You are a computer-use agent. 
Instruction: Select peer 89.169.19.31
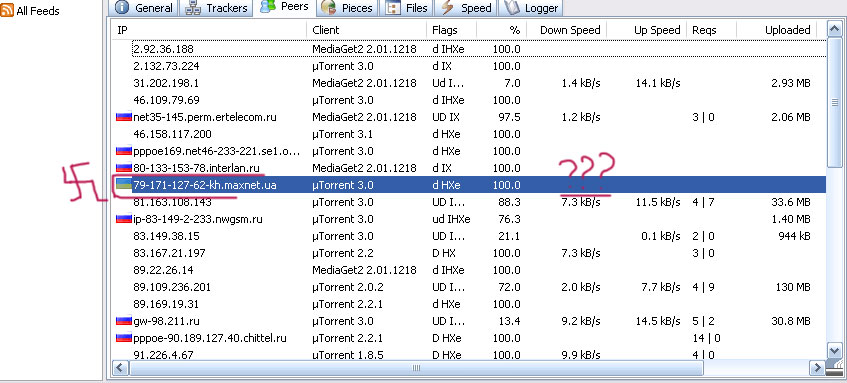pyautogui.click(x=166, y=304)
